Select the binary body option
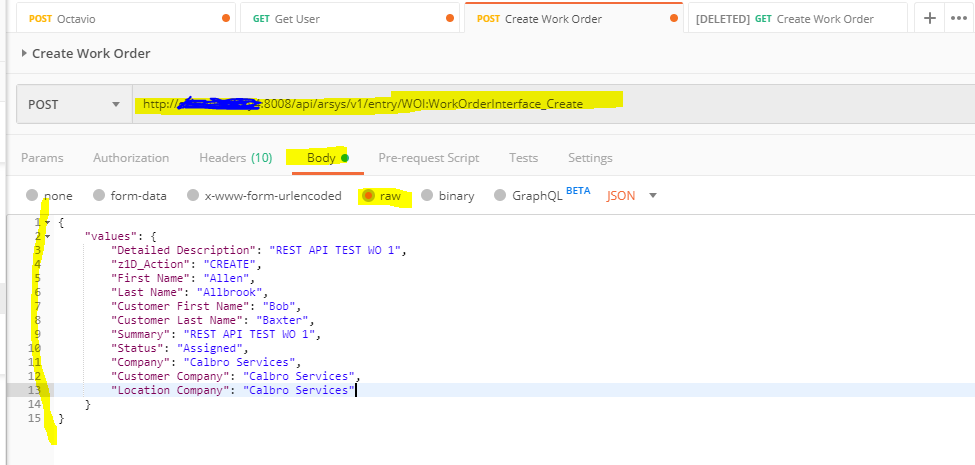 [427, 196]
